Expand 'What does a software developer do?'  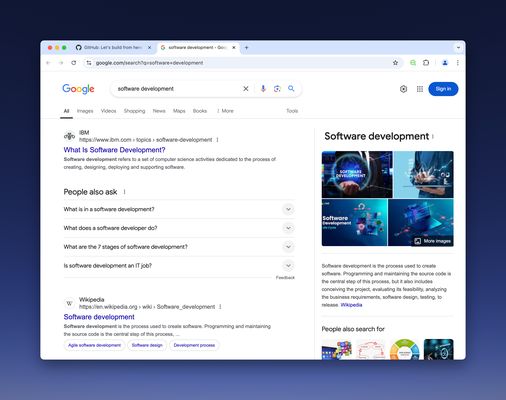point(179,228)
